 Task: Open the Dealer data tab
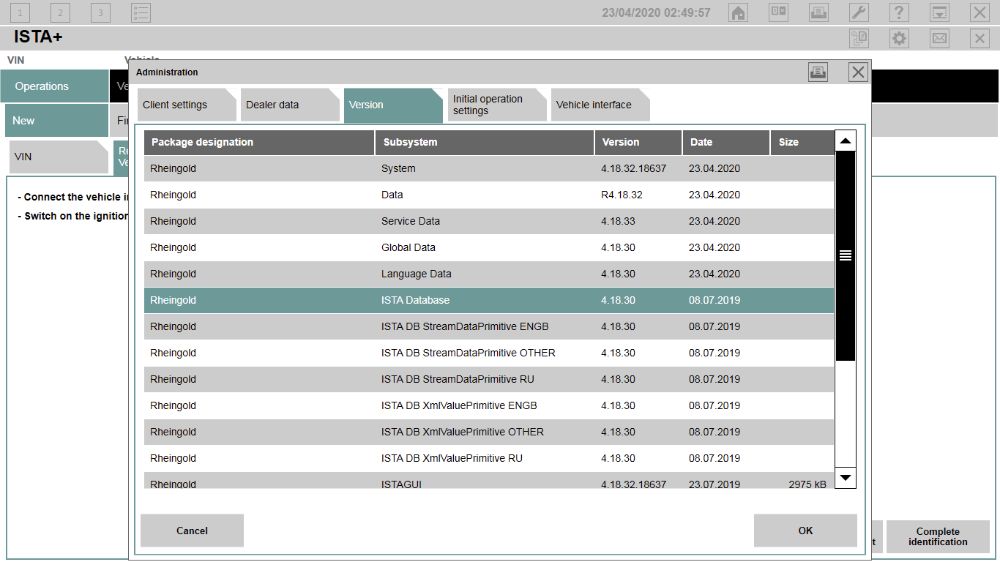290,105
